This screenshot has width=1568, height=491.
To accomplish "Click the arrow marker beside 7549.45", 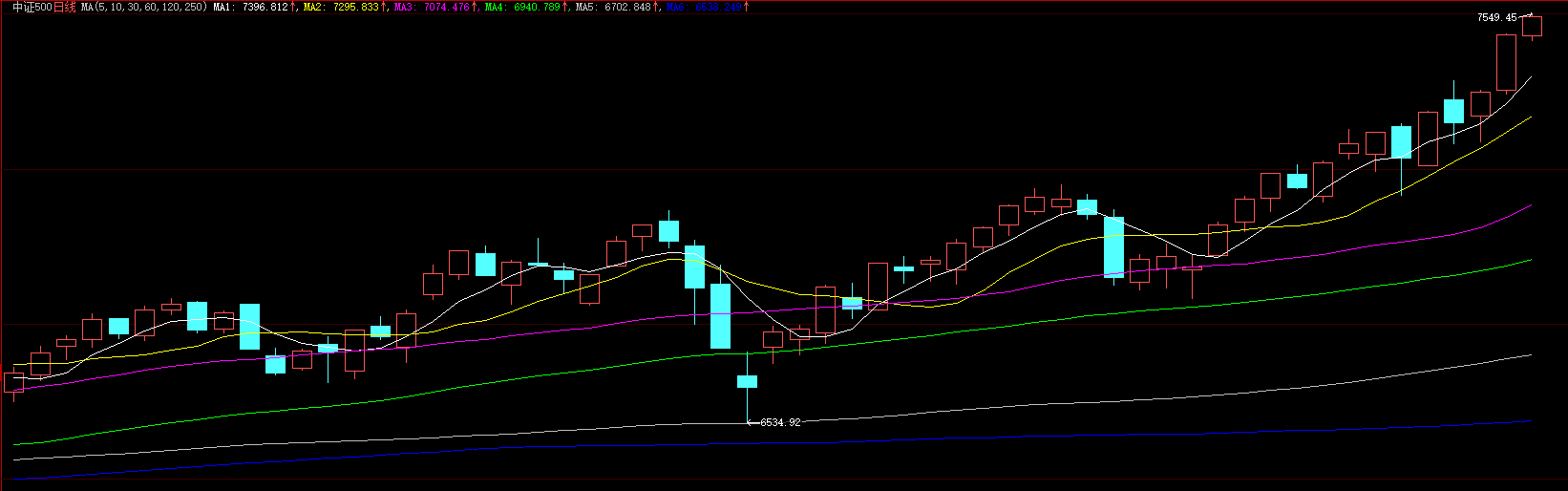I will tap(1526, 16).
